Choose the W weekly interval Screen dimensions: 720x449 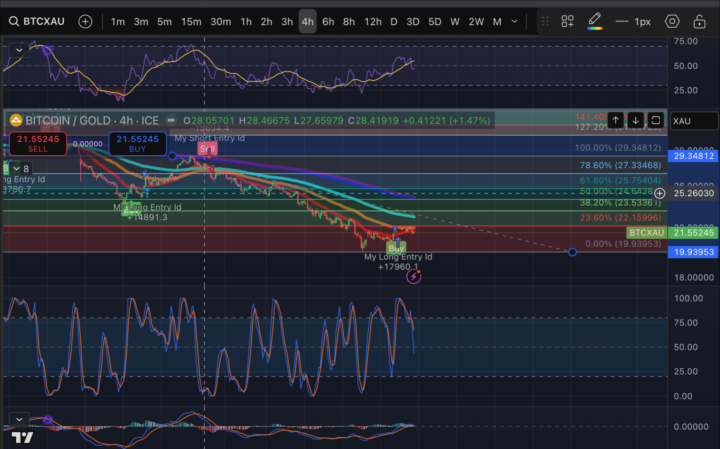(455, 22)
